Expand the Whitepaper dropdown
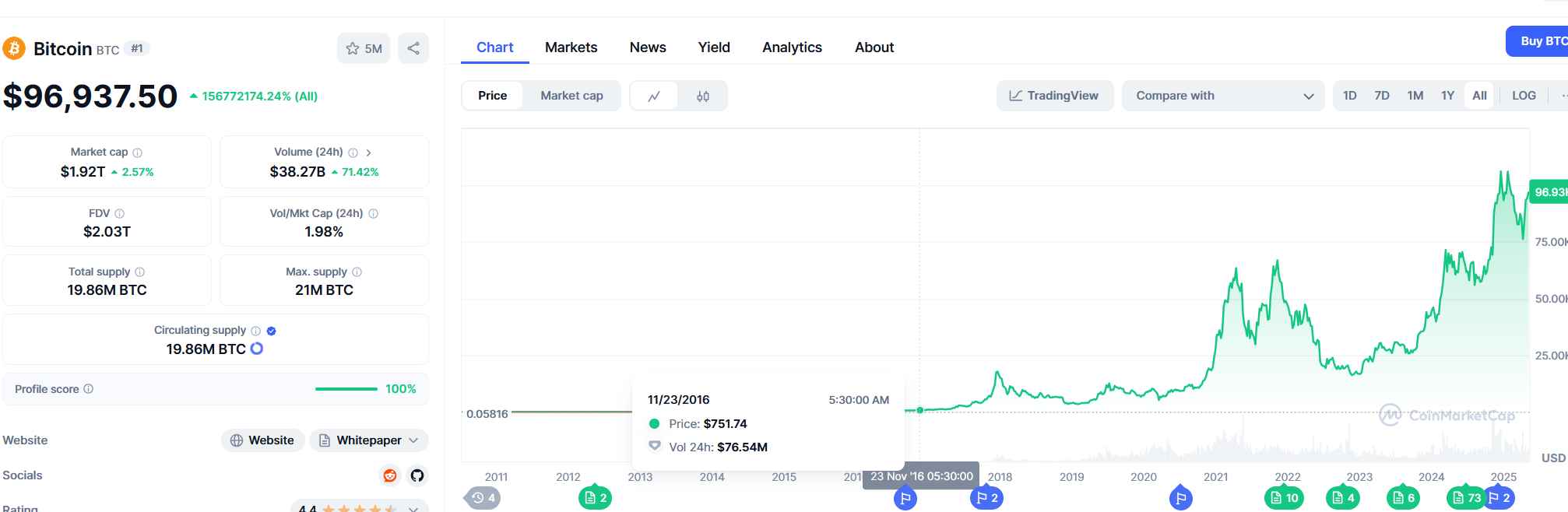Image resolution: width=1568 pixels, height=512 pixels. coord(369,440)
